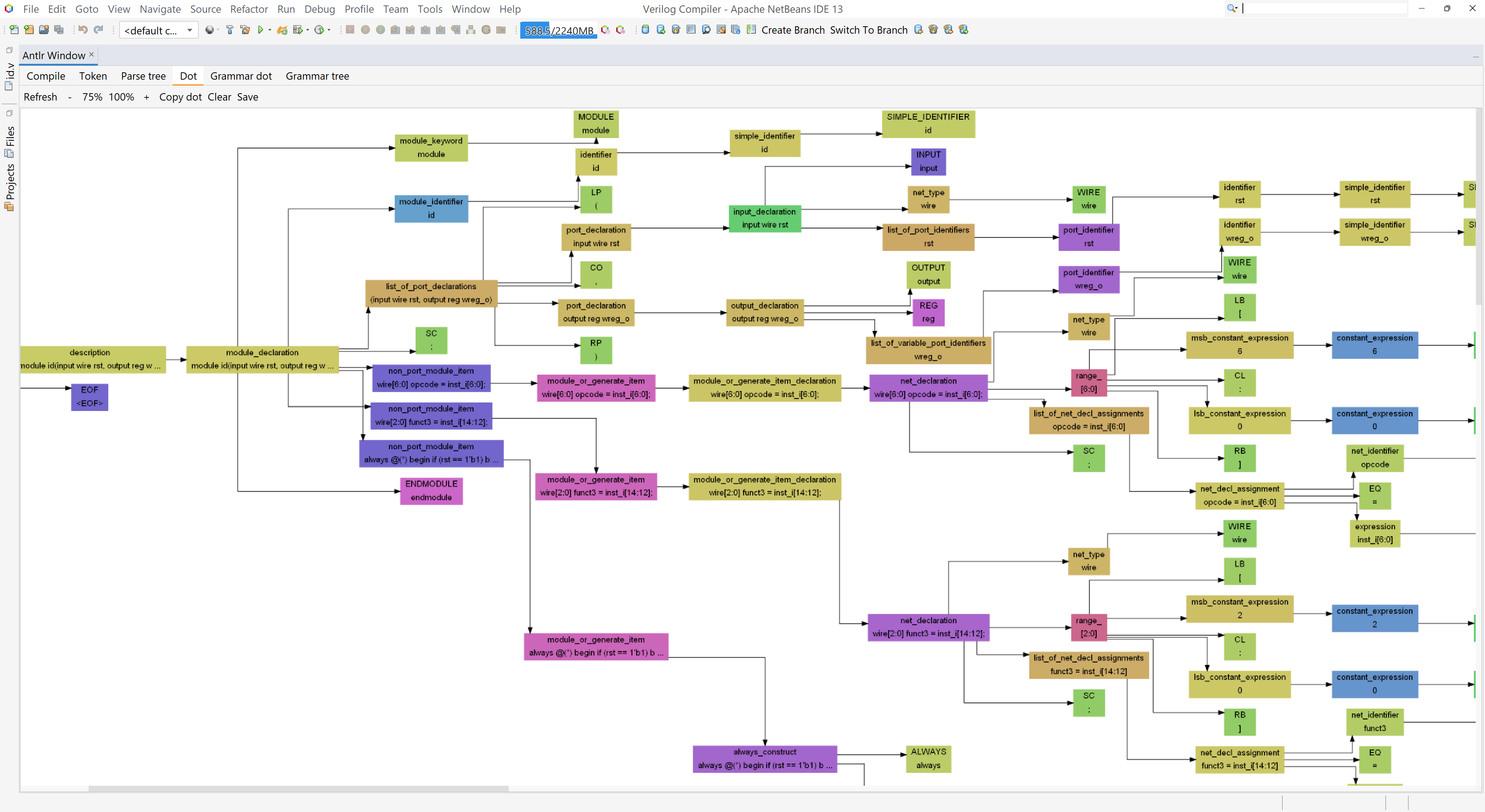Click the last Git push icon in toolbar
The width and height of the screenshot is (1485, 812).
click(963, 30)
